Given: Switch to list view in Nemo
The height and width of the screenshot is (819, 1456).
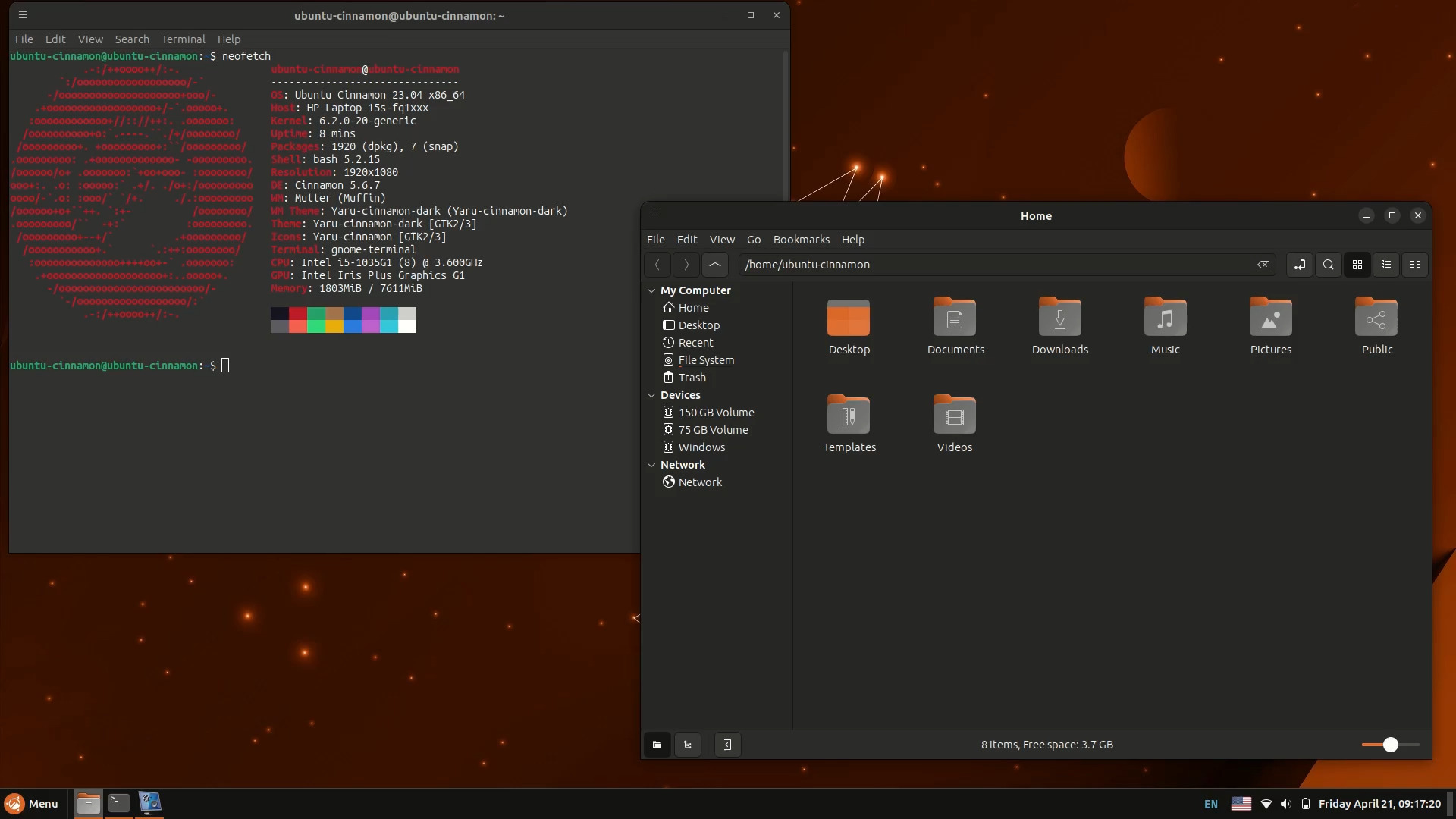Looking at the screenshot, I should tap(1386, 264).
